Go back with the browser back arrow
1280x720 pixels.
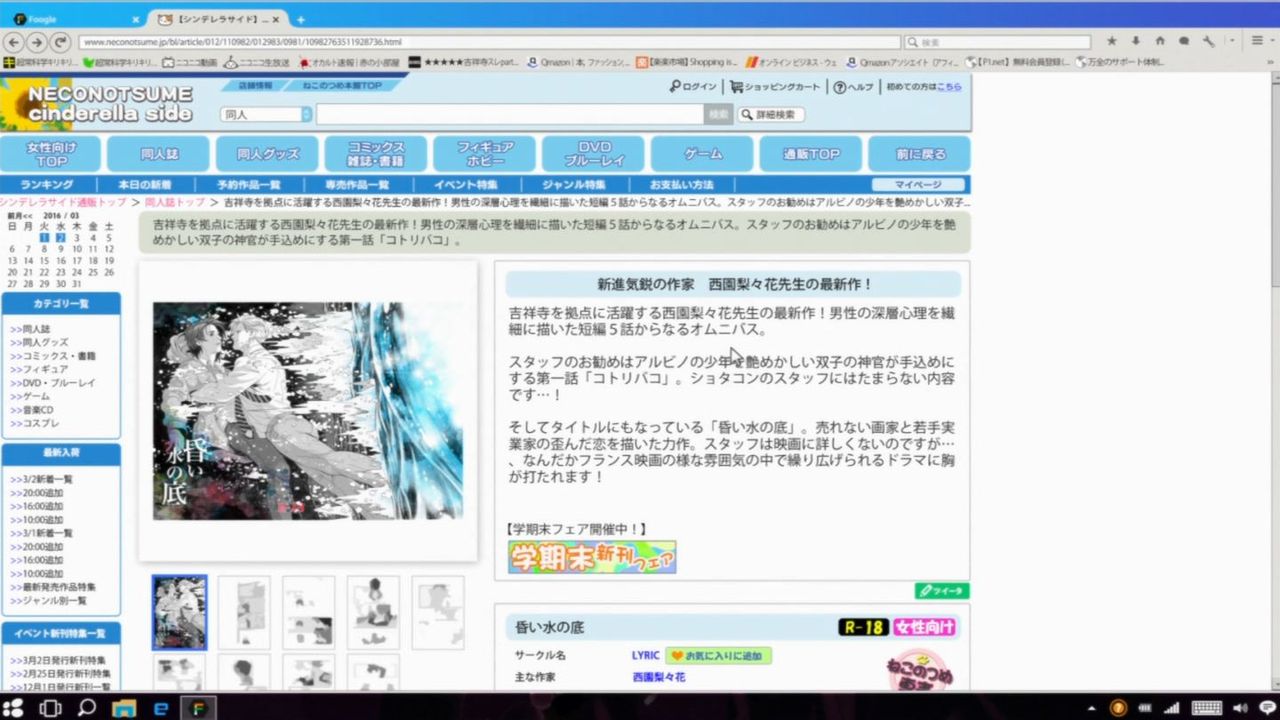point(14,42)
